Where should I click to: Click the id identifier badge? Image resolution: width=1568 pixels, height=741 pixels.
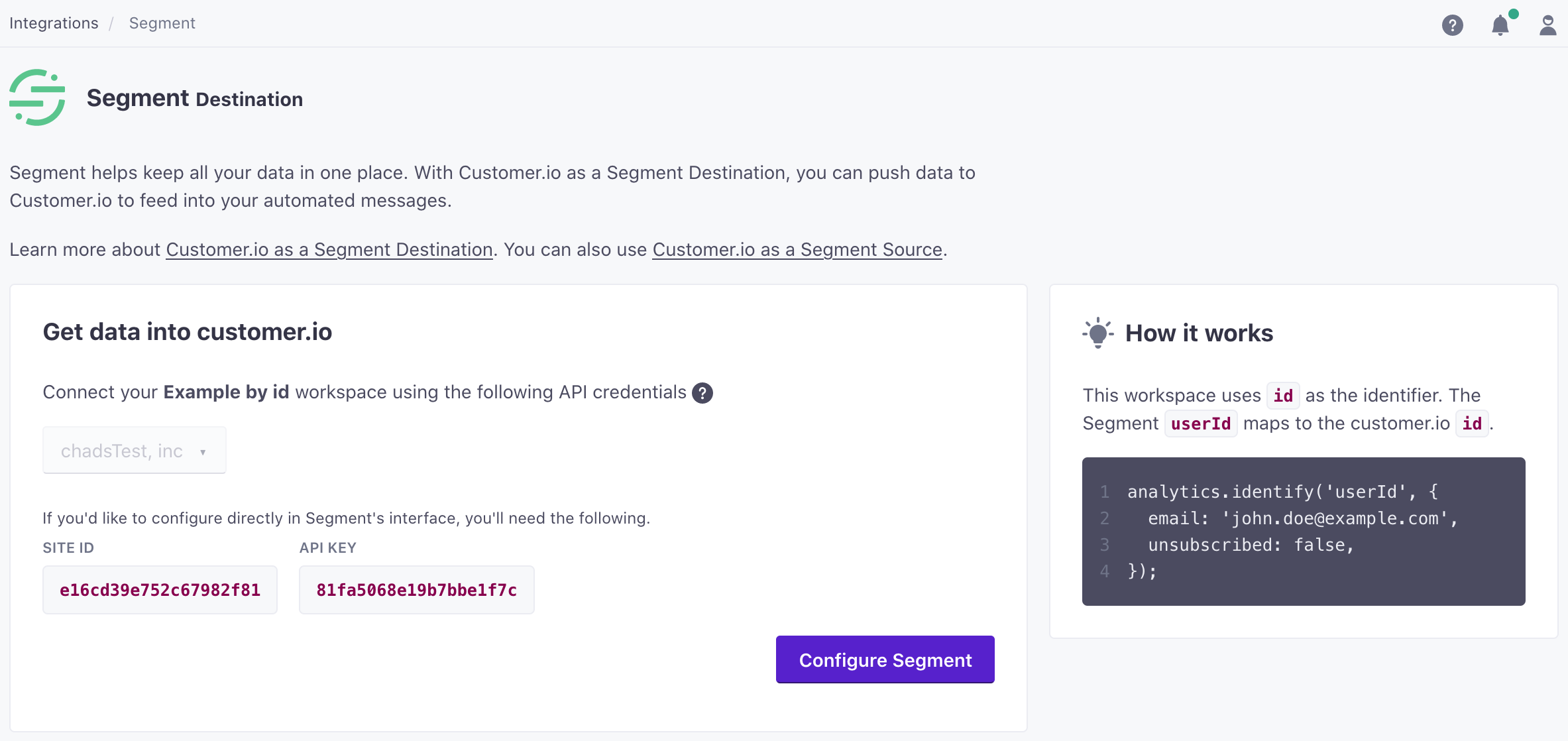pyautogui.click(x=1283, y=395)
